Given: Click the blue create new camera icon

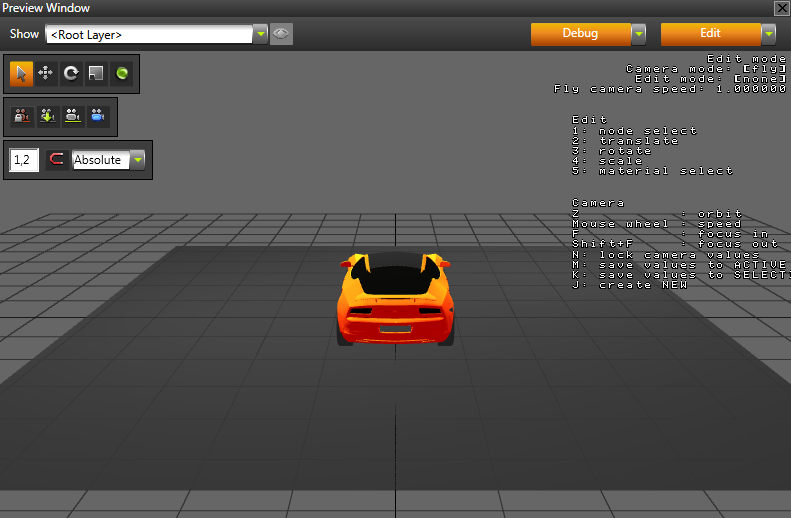Looking at the screenshot, I should coord(97,116).
